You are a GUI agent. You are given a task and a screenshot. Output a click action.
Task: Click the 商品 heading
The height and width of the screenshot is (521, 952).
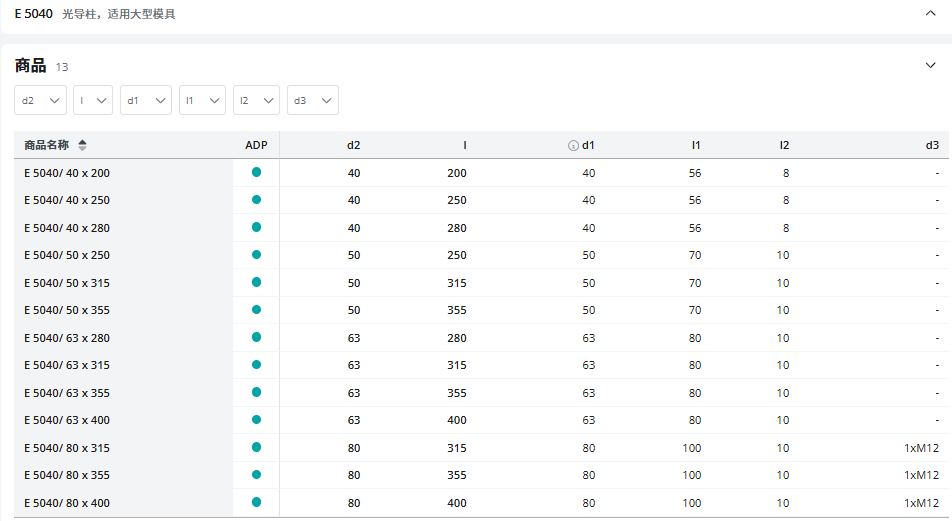click(x=30, y=66)
